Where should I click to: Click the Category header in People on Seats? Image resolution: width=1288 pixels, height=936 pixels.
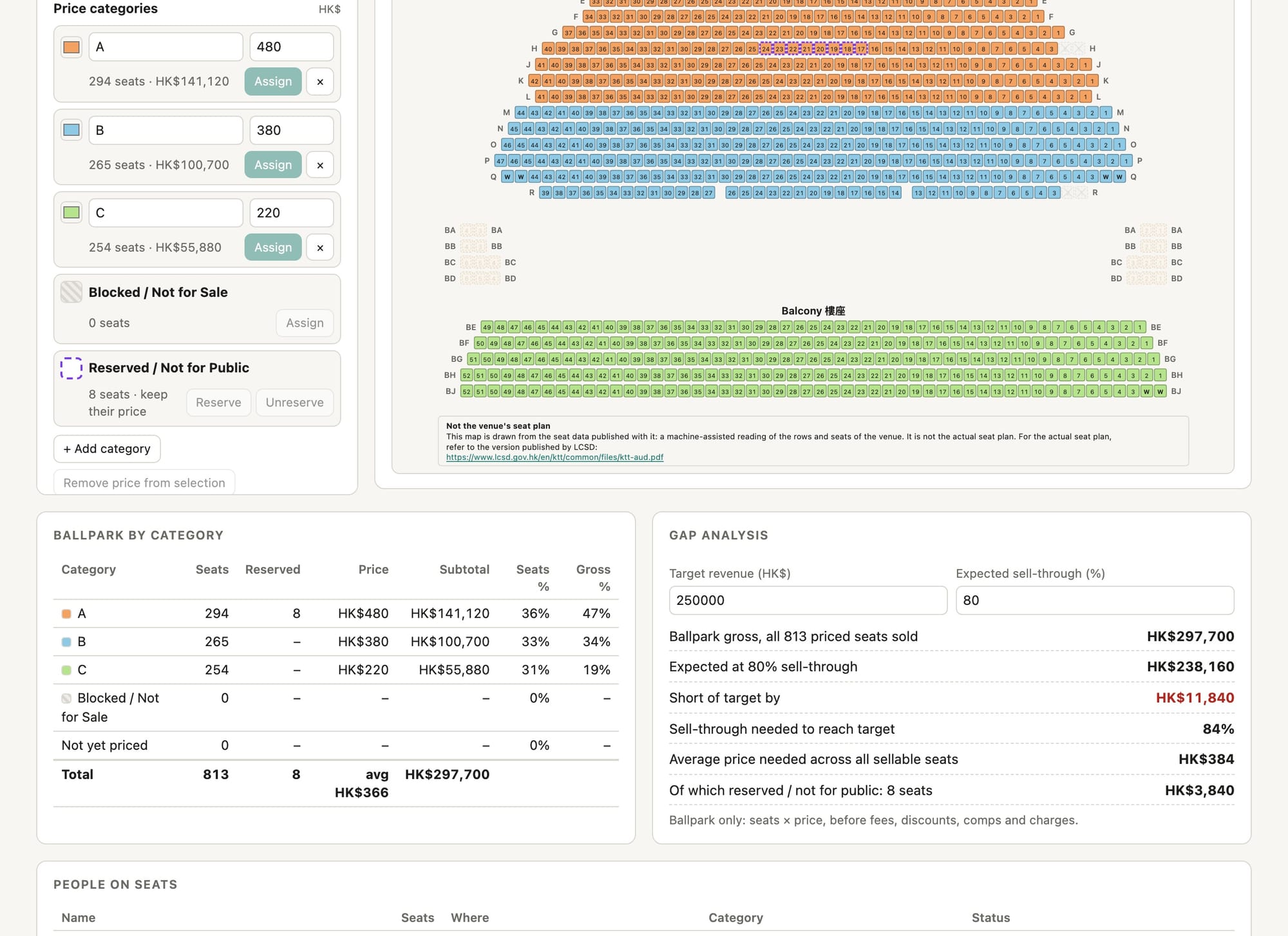[735, 918]
